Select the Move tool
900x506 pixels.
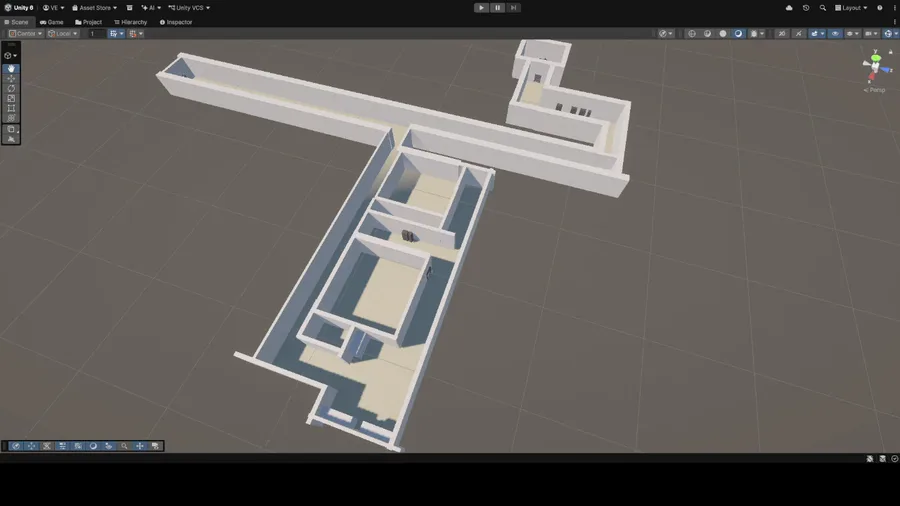coord(11,79)
